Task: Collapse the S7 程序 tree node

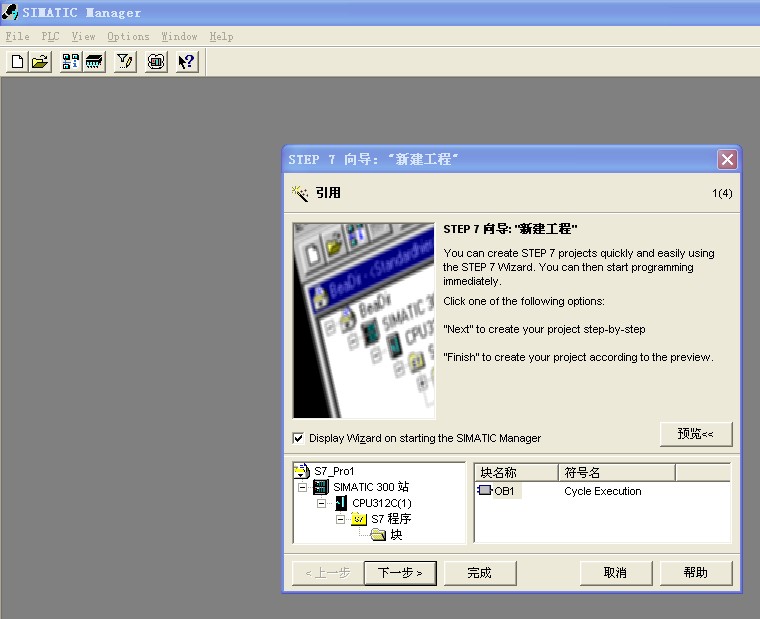Action: click(x=341, y=519)
